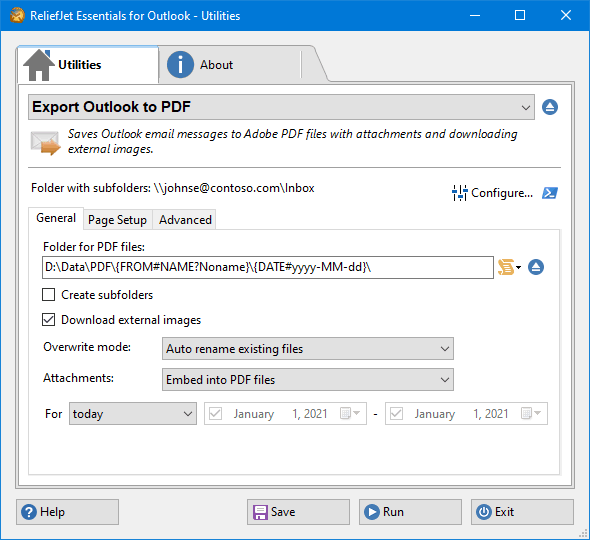Toggle the start date checkbox
Screen dimensions: 590x540
coord(216,414)
